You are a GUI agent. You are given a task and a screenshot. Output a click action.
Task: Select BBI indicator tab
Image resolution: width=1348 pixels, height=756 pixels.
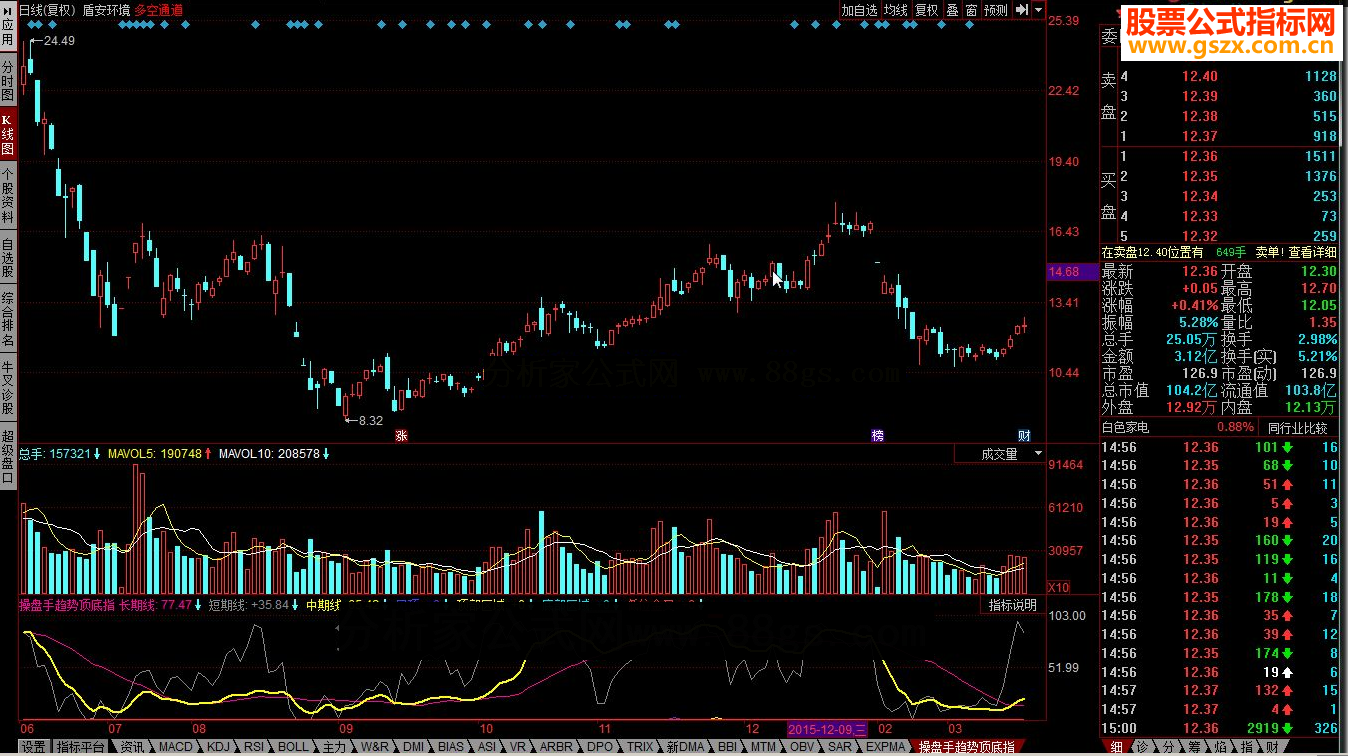[727, 747]
